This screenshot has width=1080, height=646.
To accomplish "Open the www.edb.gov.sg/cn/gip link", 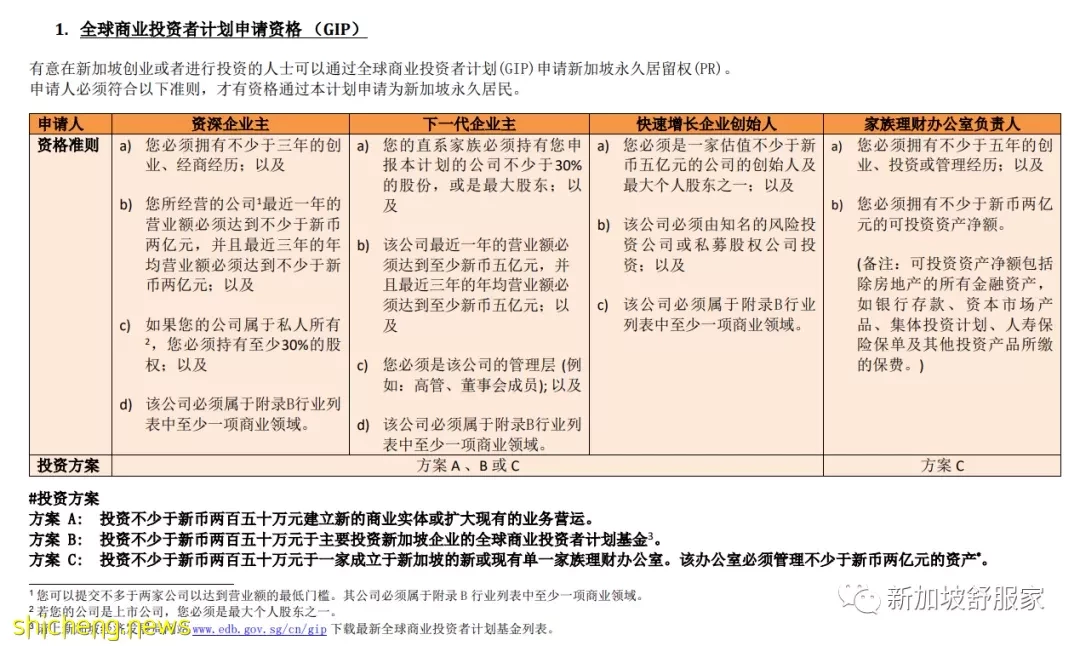I will [259, 629].
